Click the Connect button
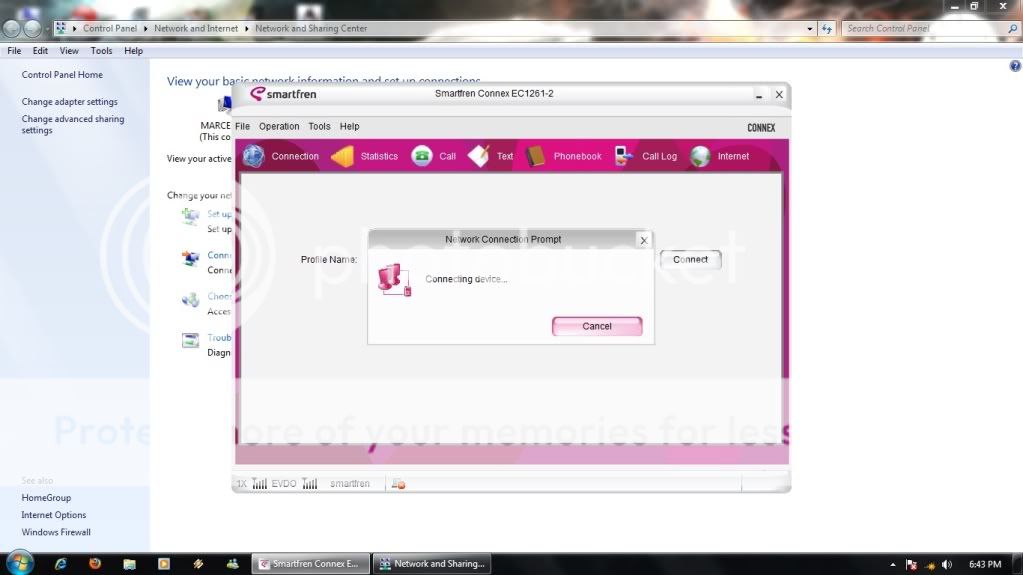Viewport: 1023px width, 575px height. [690, 259]
